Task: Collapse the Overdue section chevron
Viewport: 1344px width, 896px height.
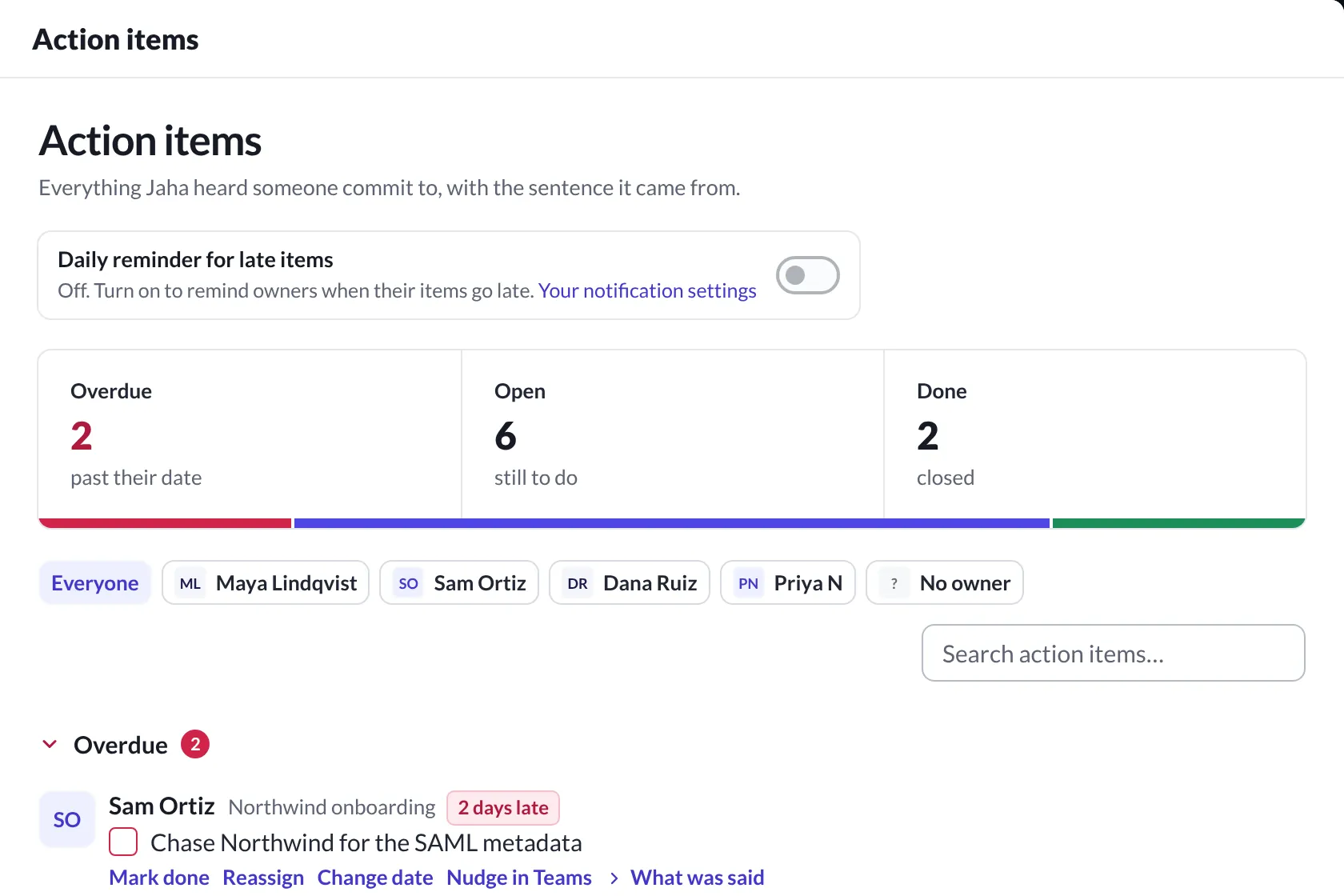Action: click(50, 744)
